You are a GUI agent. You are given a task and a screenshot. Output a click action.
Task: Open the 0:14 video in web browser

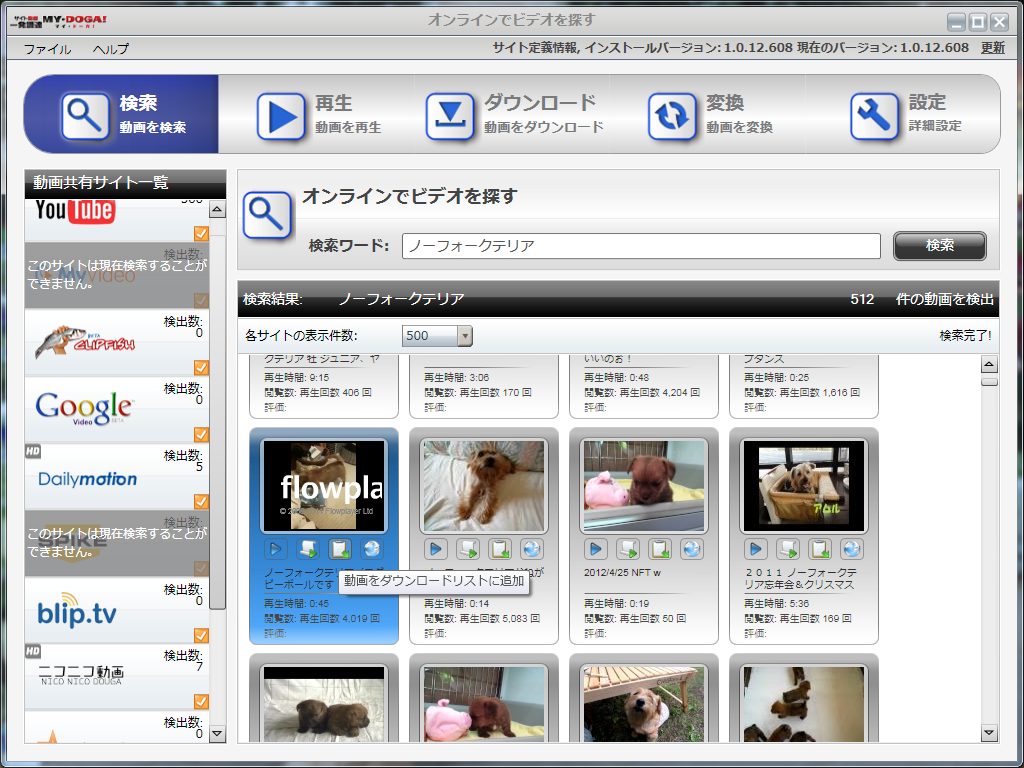tap(532, 549)
